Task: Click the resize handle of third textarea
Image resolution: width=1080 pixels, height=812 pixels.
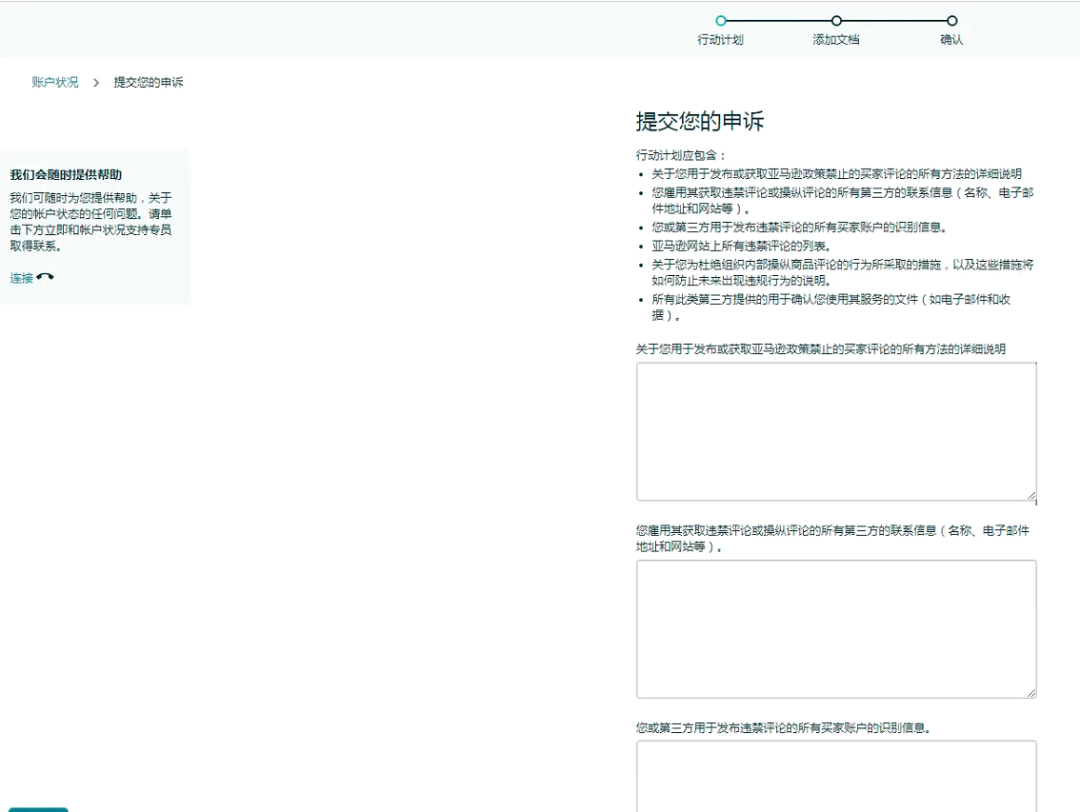Action: point(1031,808)
